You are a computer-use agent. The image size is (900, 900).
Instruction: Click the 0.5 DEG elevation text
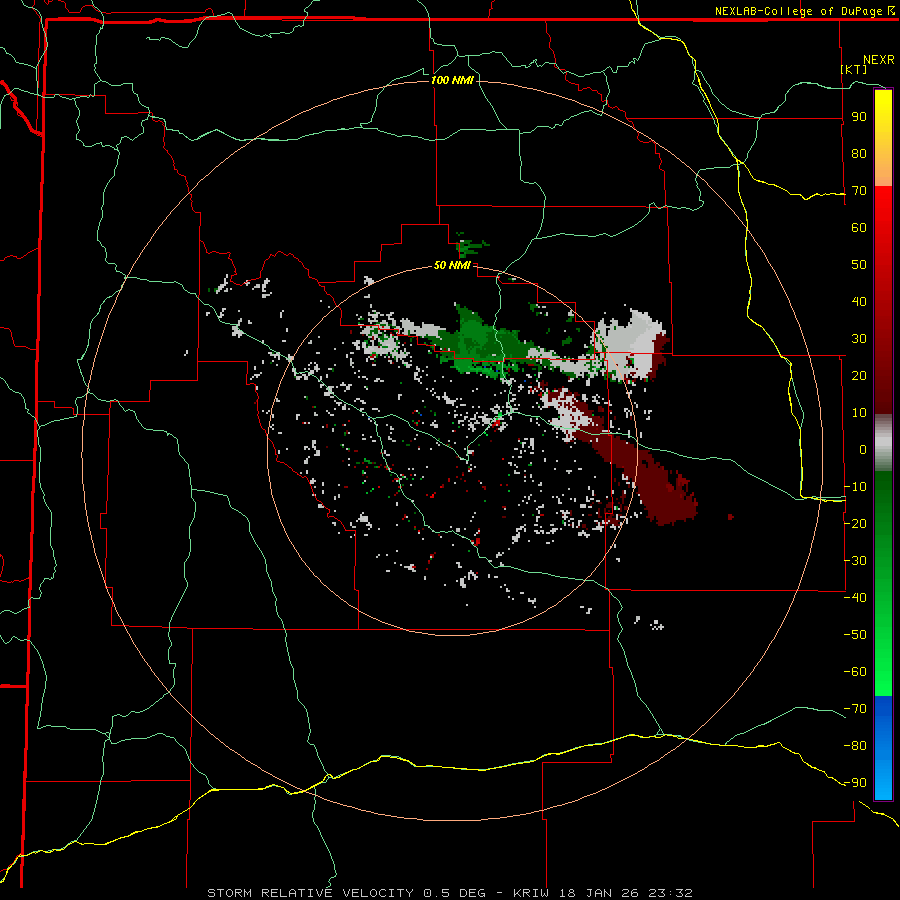coord(455,893)
